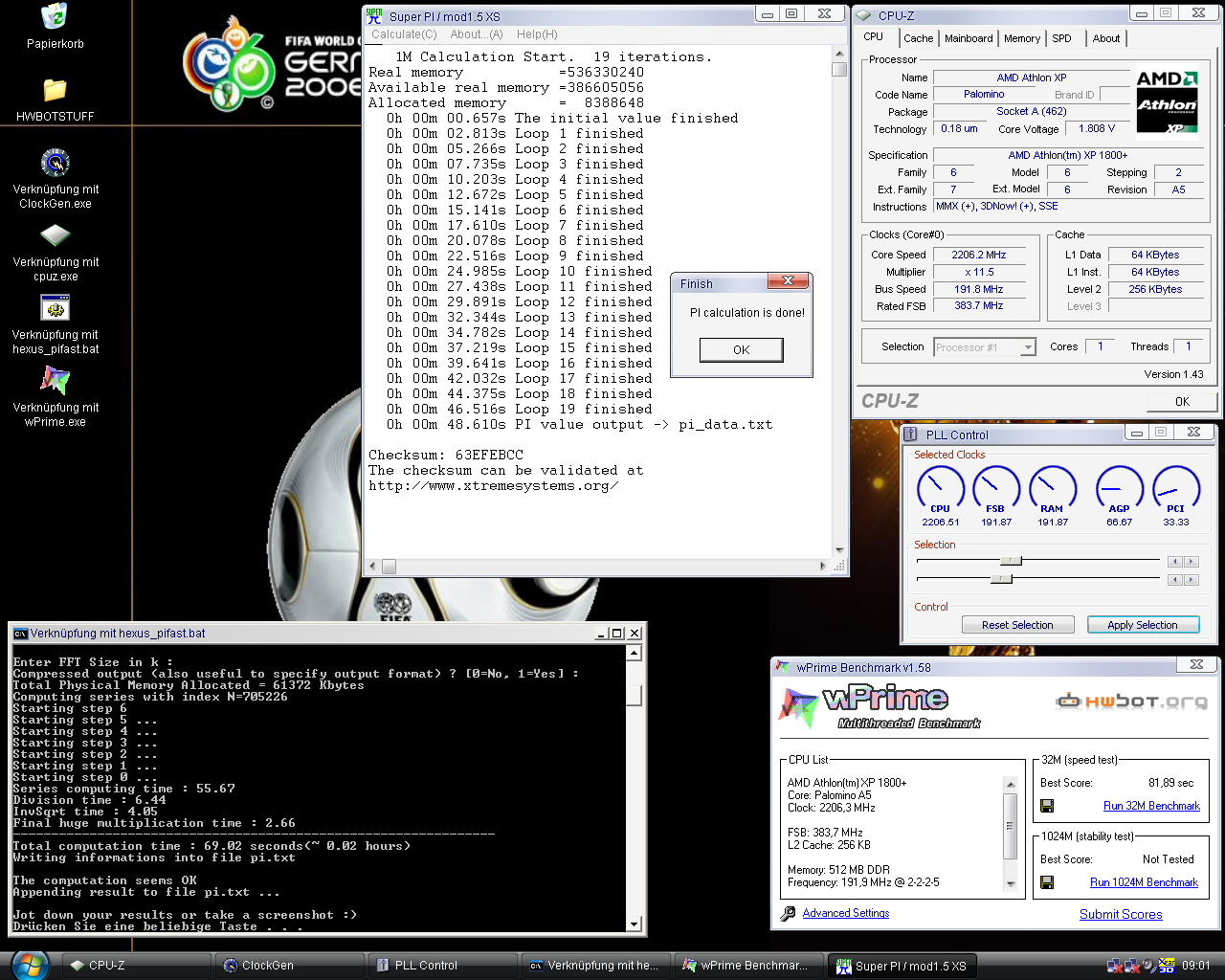
Task: Confirm the Finish dialog with OK
Action: coord(742,350)
